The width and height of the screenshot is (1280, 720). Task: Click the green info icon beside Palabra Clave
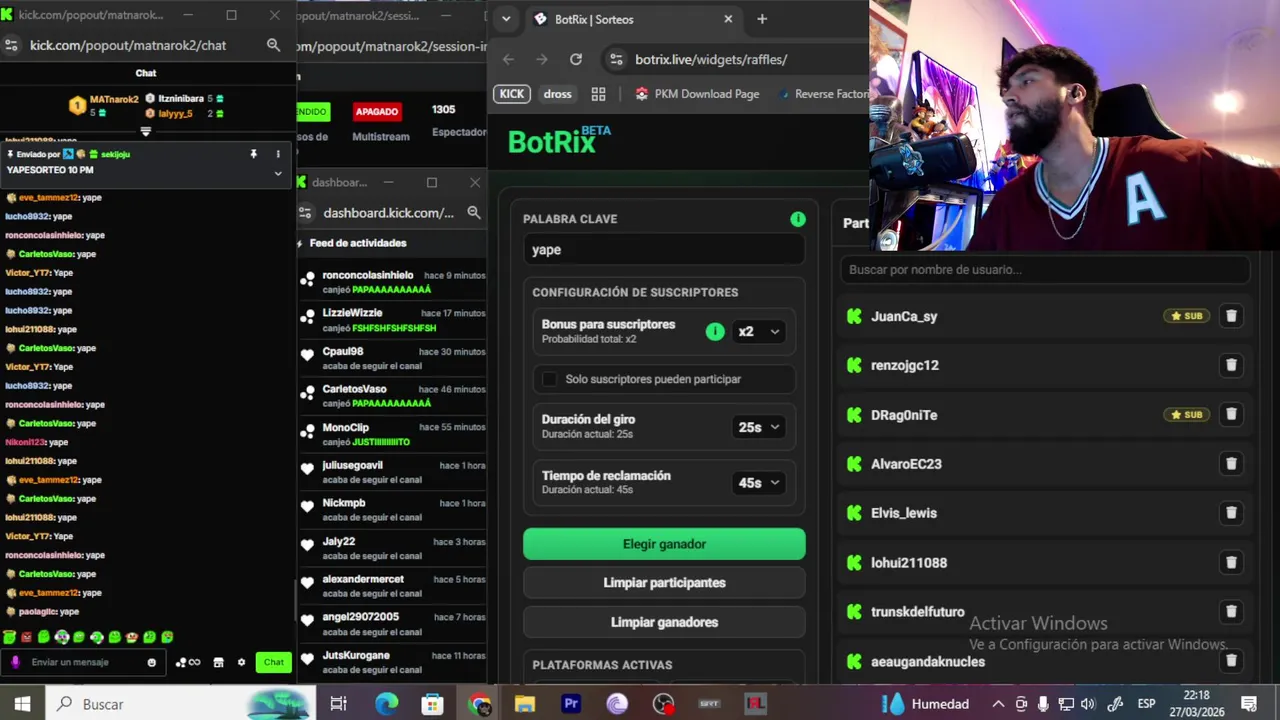pos(797,219)
